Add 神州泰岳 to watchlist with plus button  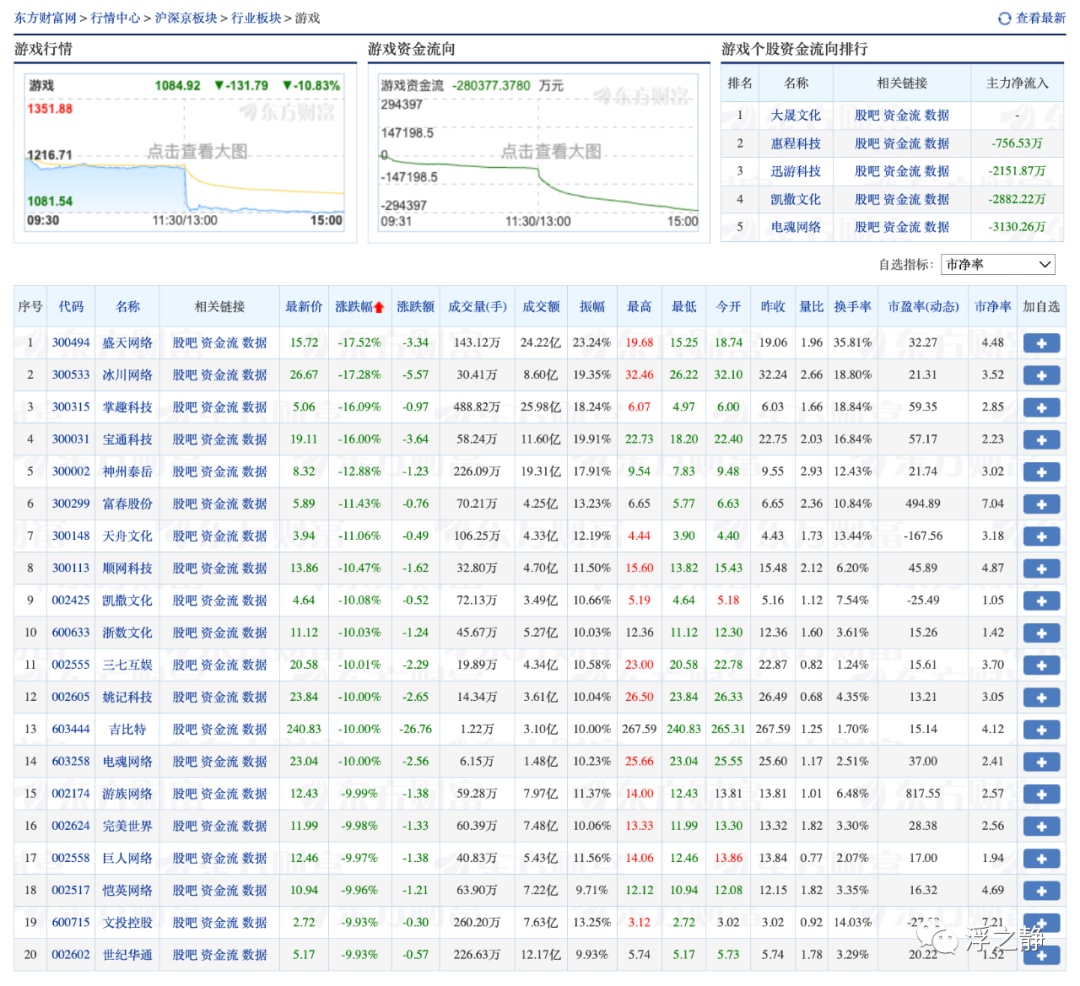pyautogui.click(x=1041, y=472)
